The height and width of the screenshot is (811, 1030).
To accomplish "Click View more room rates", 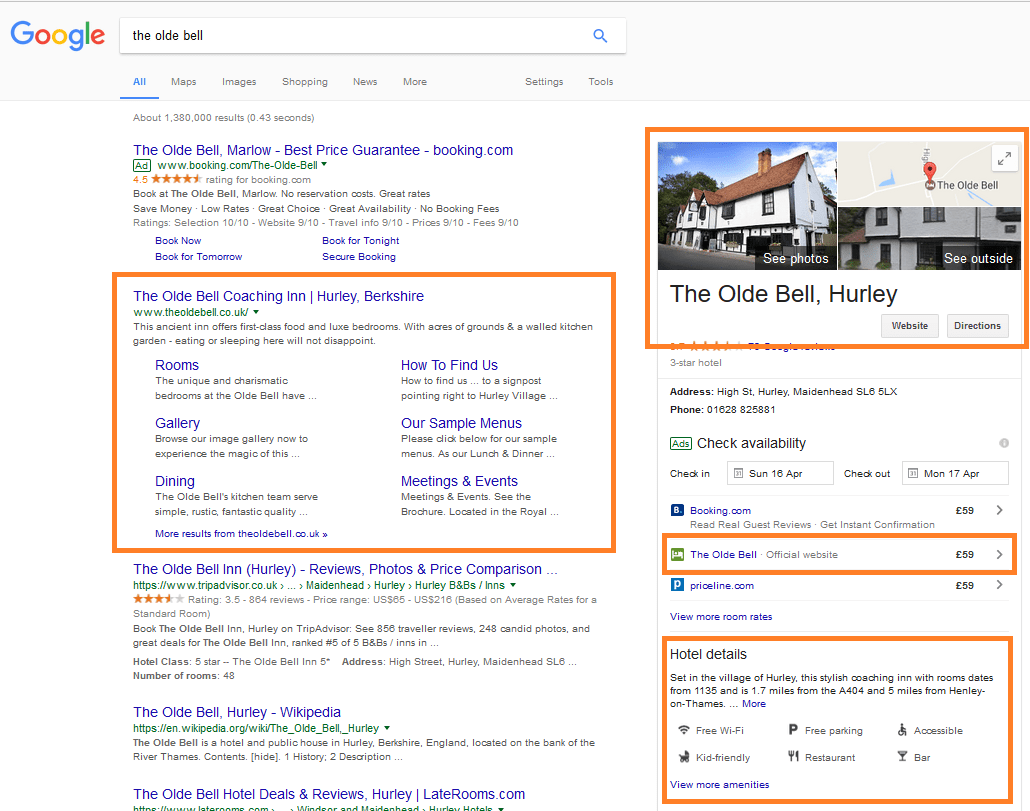I will pyautogui.click(x=721, y=616).
